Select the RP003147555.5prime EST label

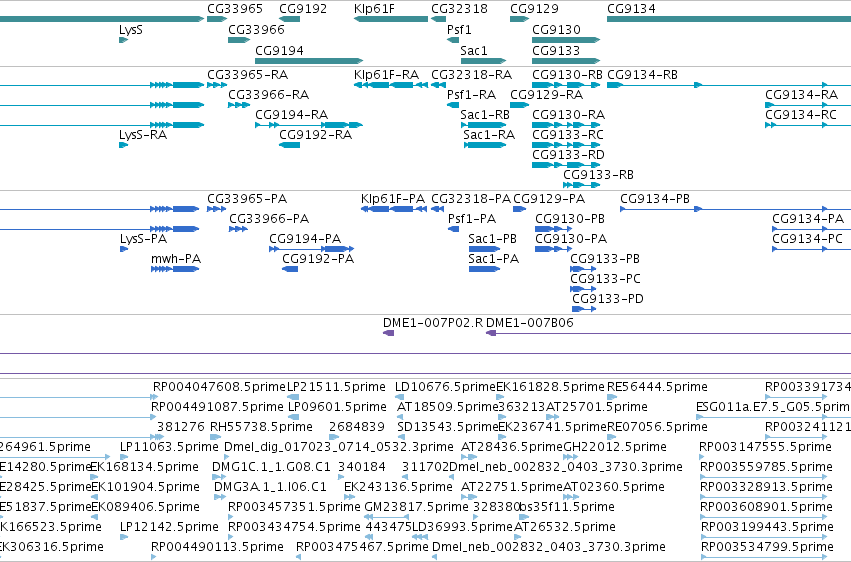(765, 448)
